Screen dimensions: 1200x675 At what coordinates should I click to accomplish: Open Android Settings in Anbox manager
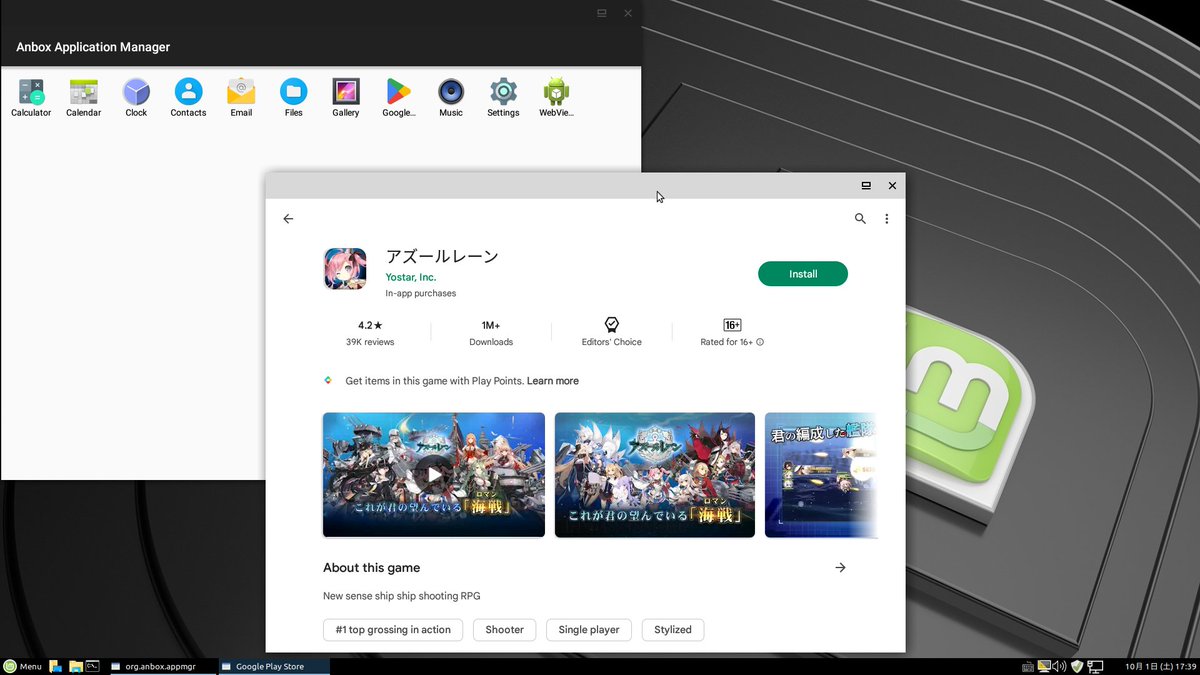(x=503, y=98)
